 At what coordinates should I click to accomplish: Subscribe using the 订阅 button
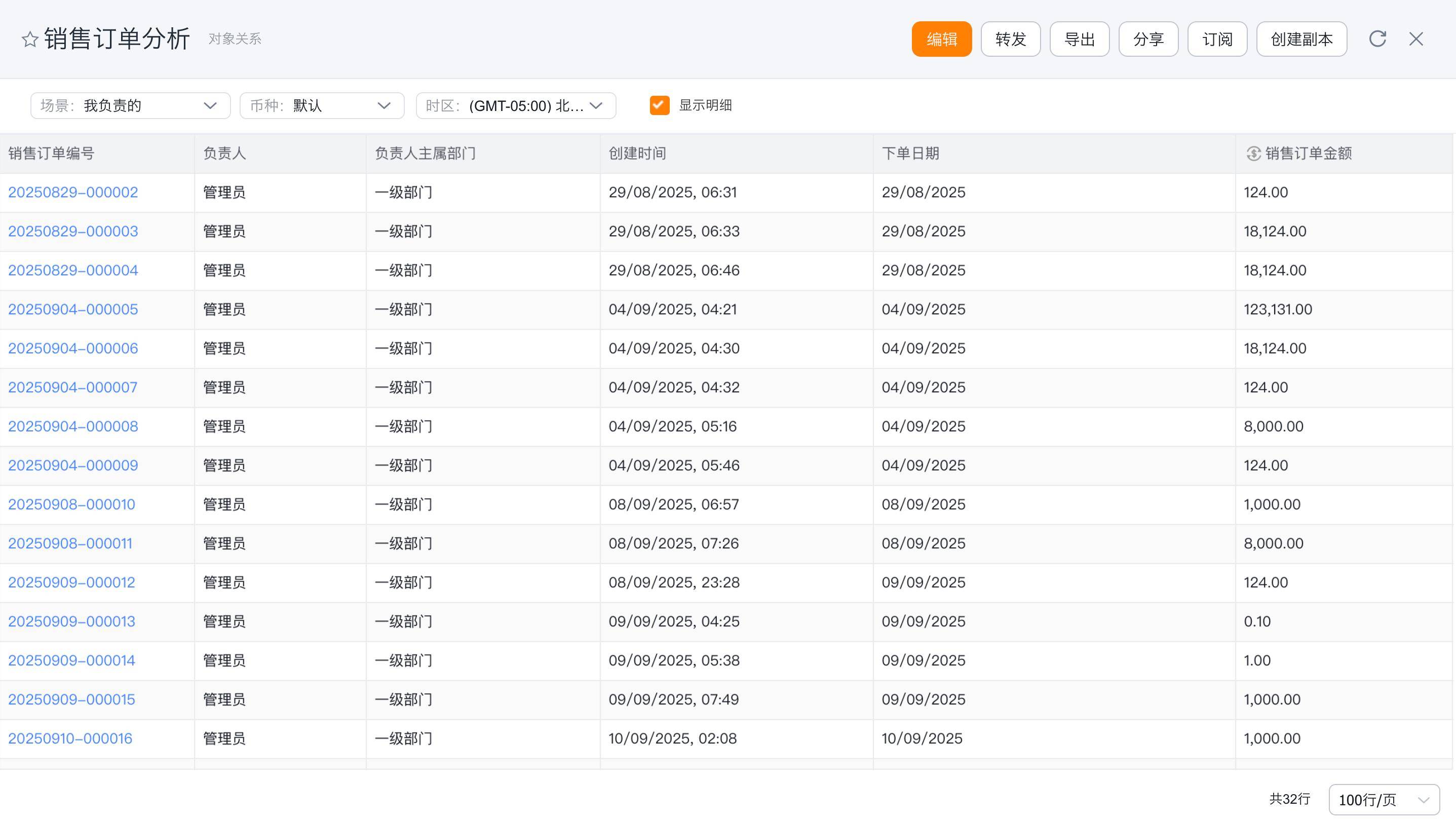tap(1217, 39)
